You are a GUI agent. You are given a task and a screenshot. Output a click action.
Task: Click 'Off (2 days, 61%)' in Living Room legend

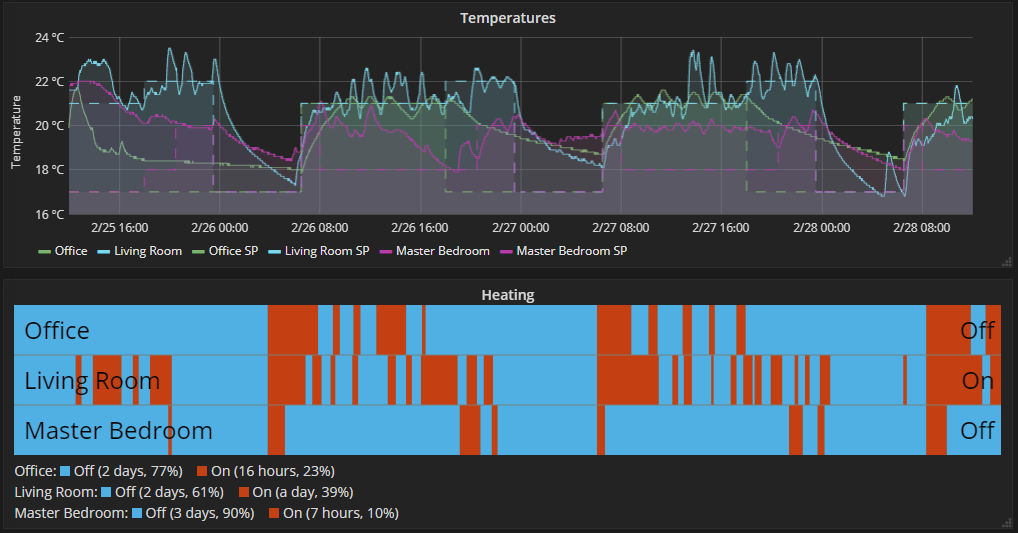[169, 492]
